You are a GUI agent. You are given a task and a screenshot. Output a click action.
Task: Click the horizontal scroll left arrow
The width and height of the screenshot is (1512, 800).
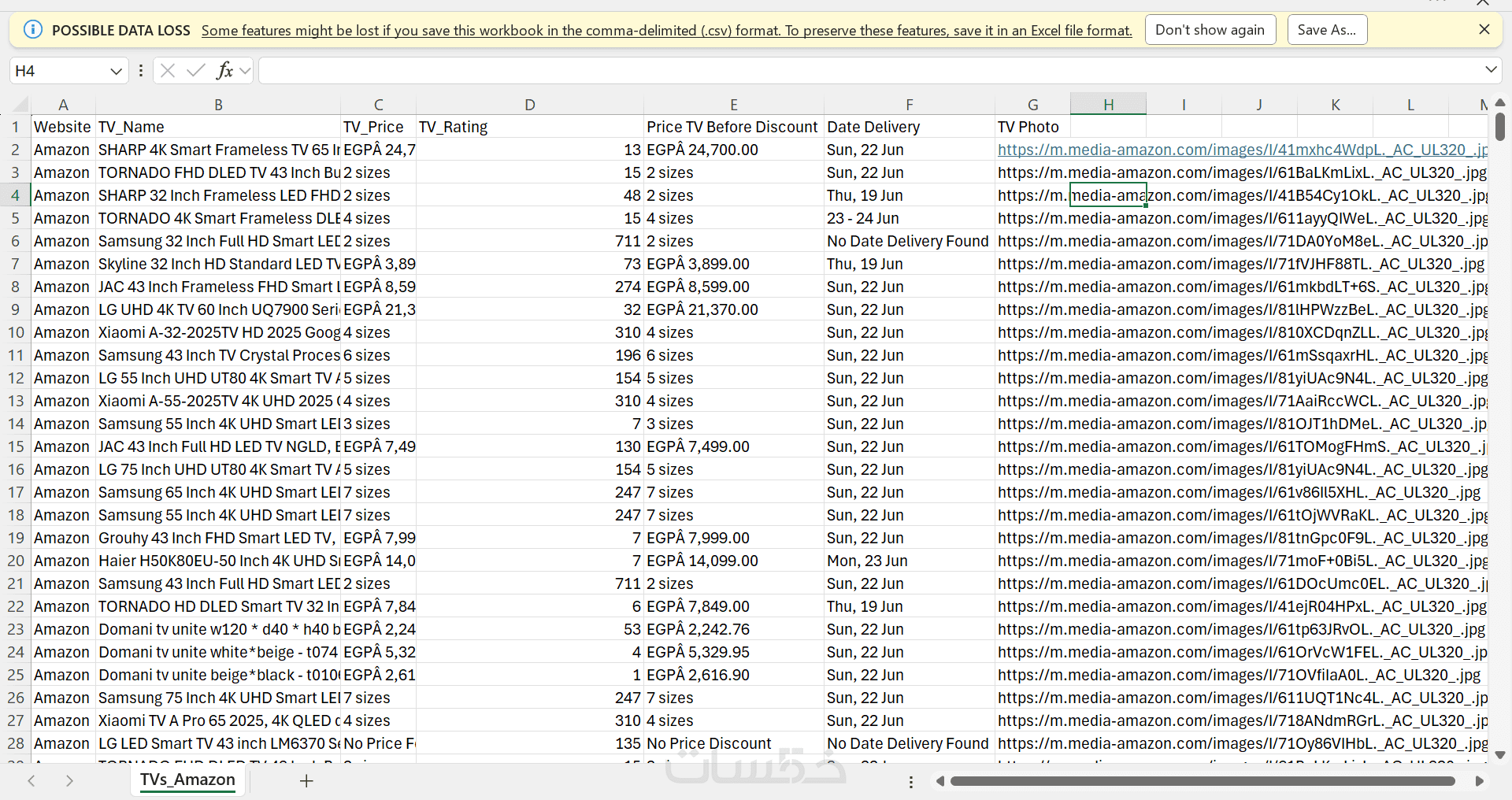[x=939, y=781]
